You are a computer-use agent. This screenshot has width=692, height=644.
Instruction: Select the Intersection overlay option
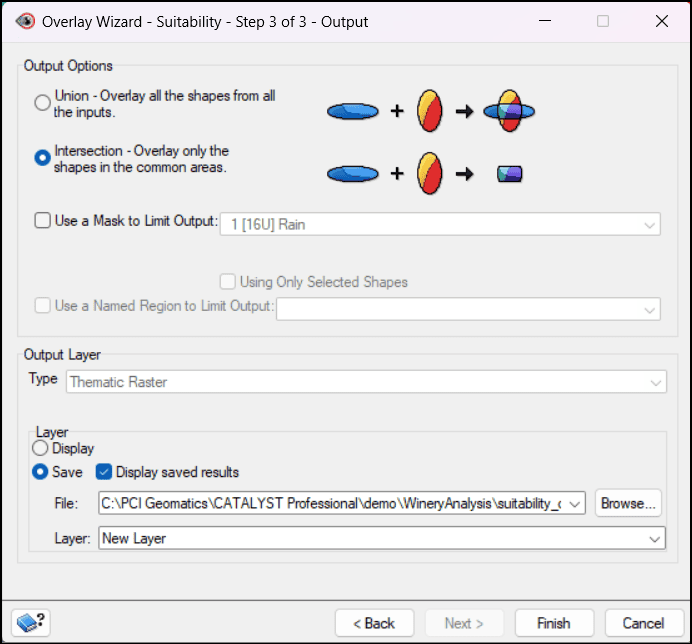point(42,158)
